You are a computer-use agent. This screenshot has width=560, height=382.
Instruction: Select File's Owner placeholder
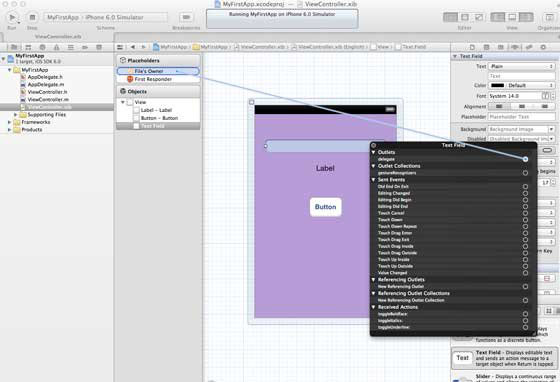tap(158, 71)
